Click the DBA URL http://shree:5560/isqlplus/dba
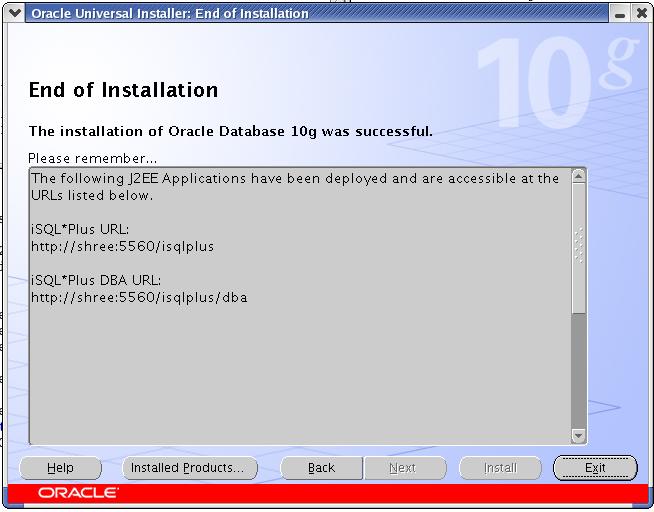Image resolution: width=654 pixels, height=512 pixels. point(139,297)
